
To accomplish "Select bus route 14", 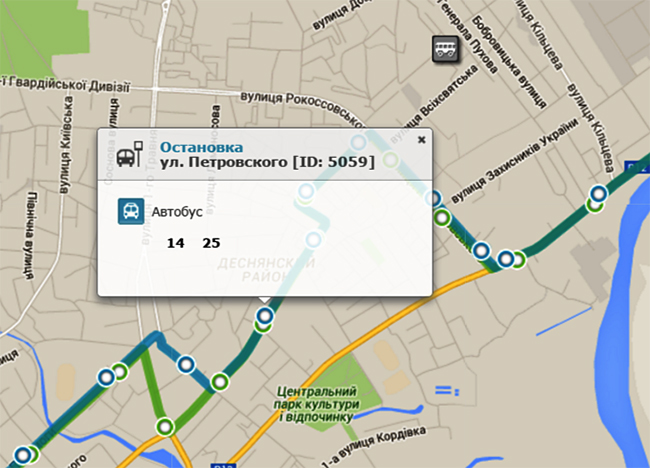I will click(175, 243).
